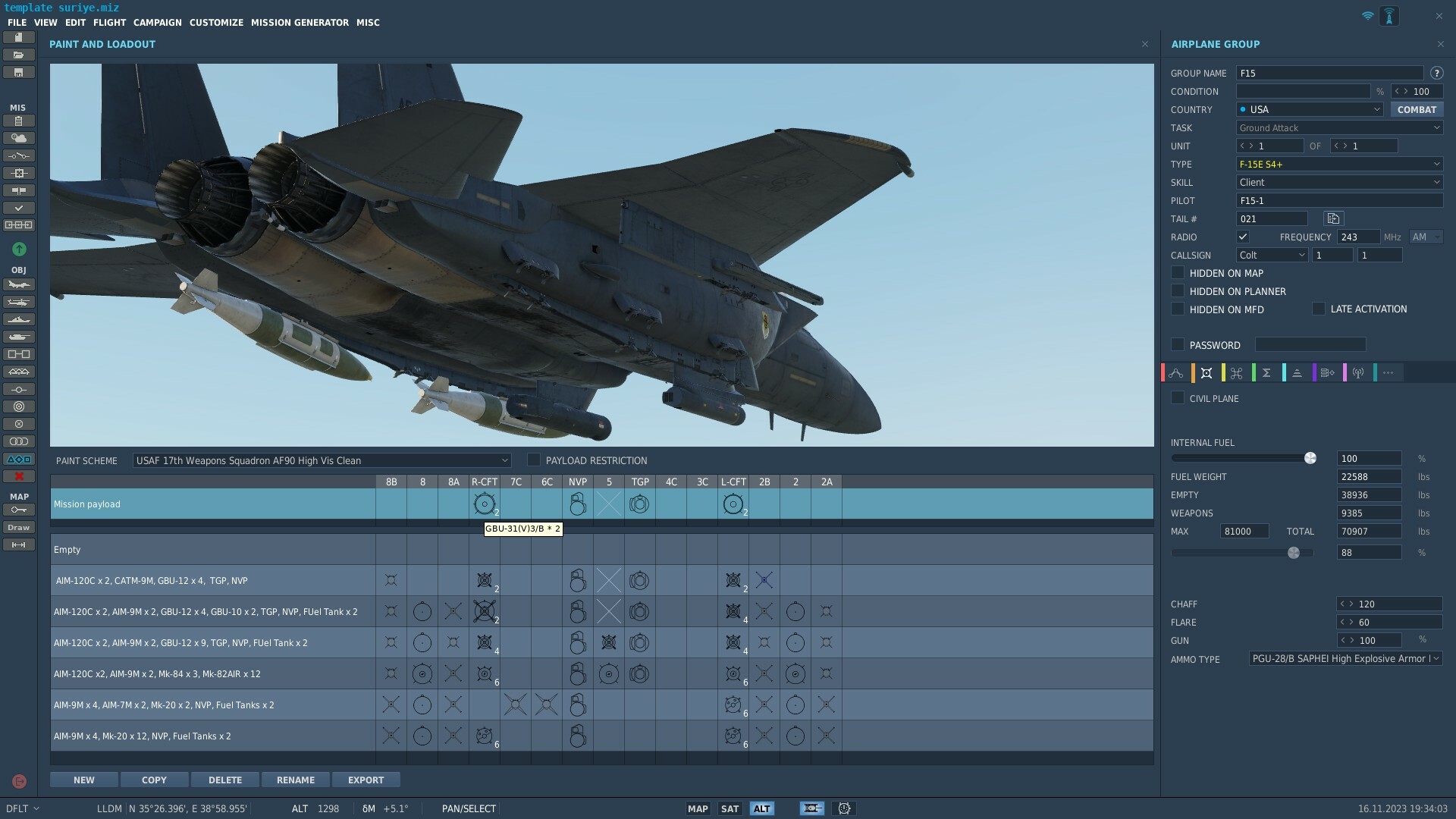Select the add airplane group icon
Image resolution: width=1456 pixels, height=819 pixels.
click(x=19, y=285)
